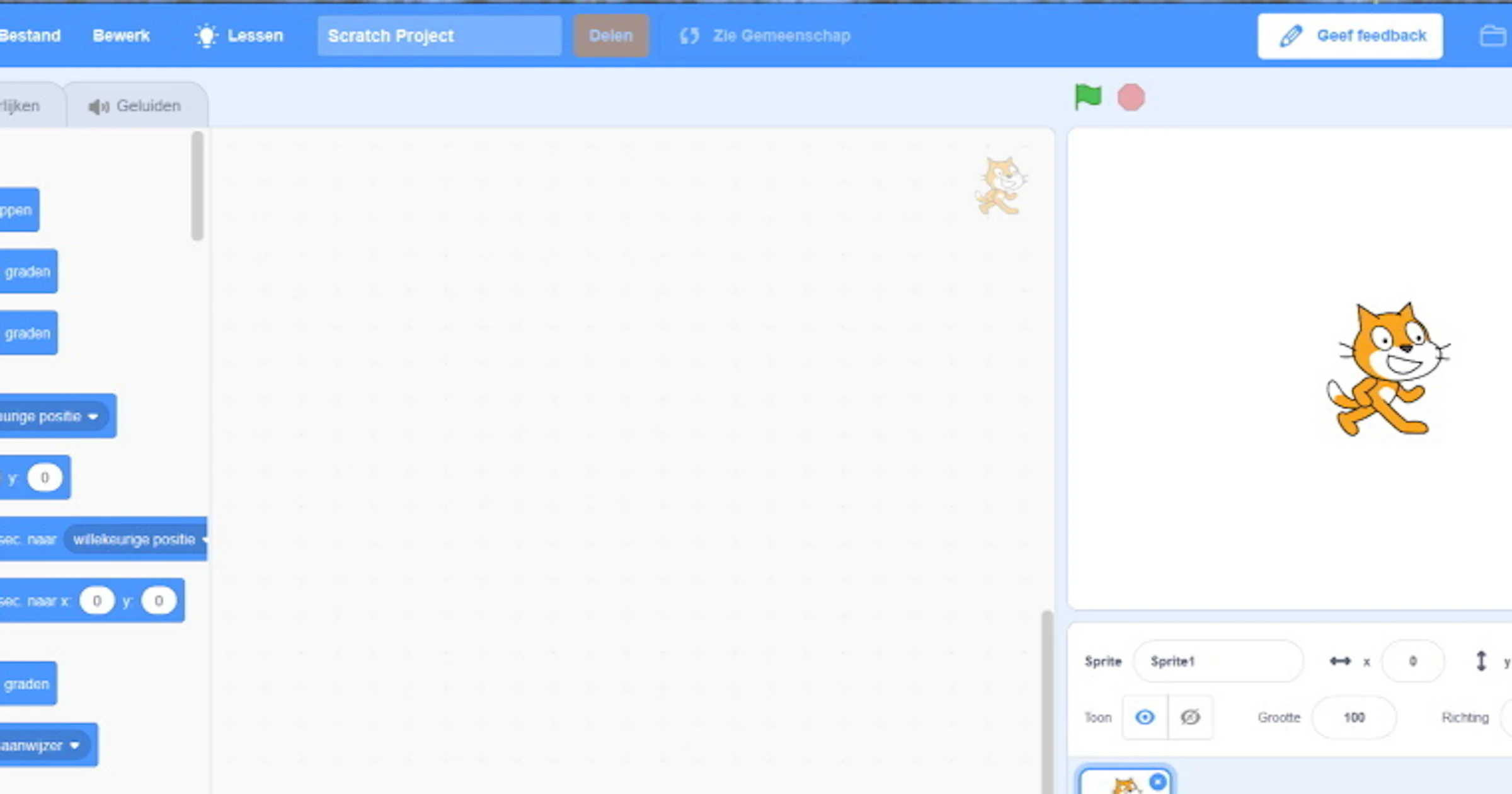Click the pencil icon in Geef feedback
1512x794 pixels.
tap(1290, 36)
